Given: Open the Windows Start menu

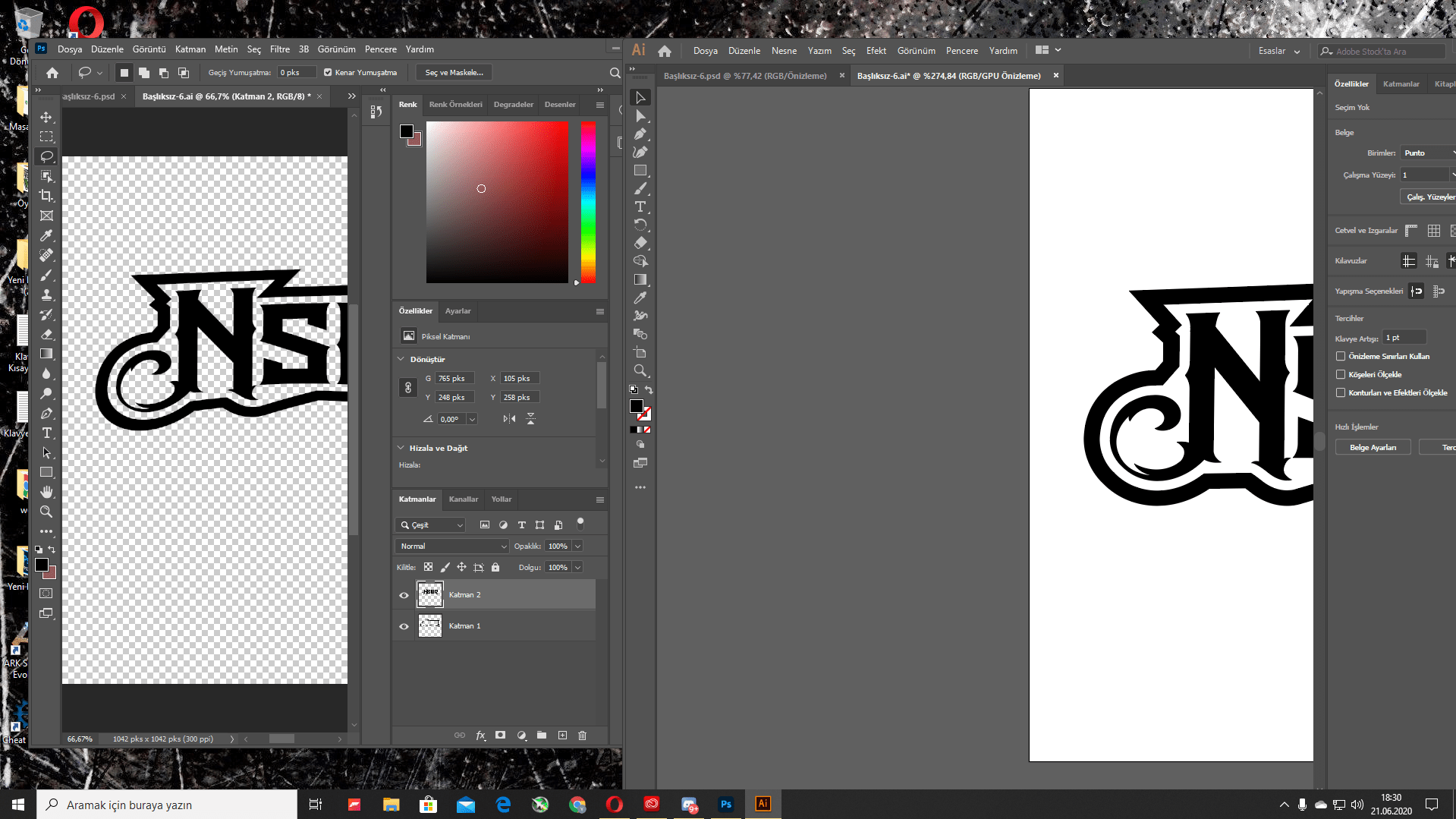Looking at the screenshot, I should pos(18,805).
